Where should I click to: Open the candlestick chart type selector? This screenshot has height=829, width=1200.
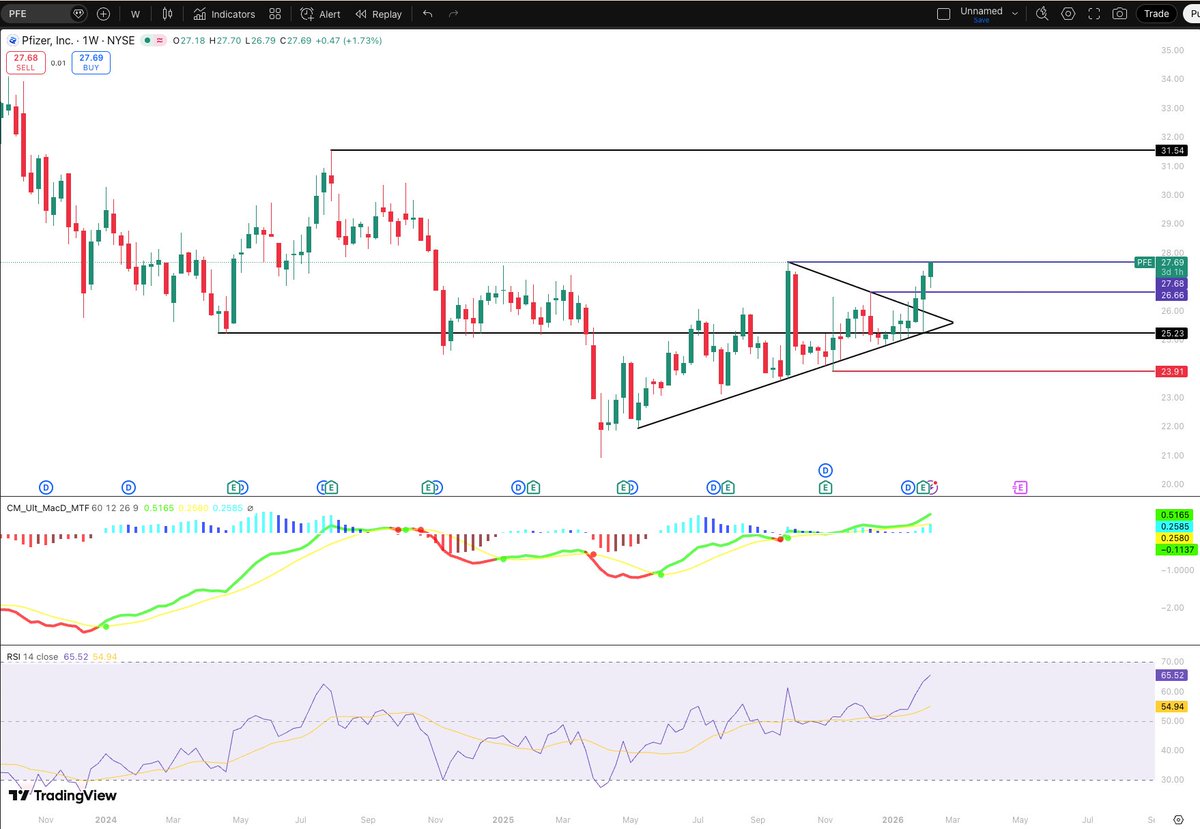pyautogui.click(x=167, y=14)
